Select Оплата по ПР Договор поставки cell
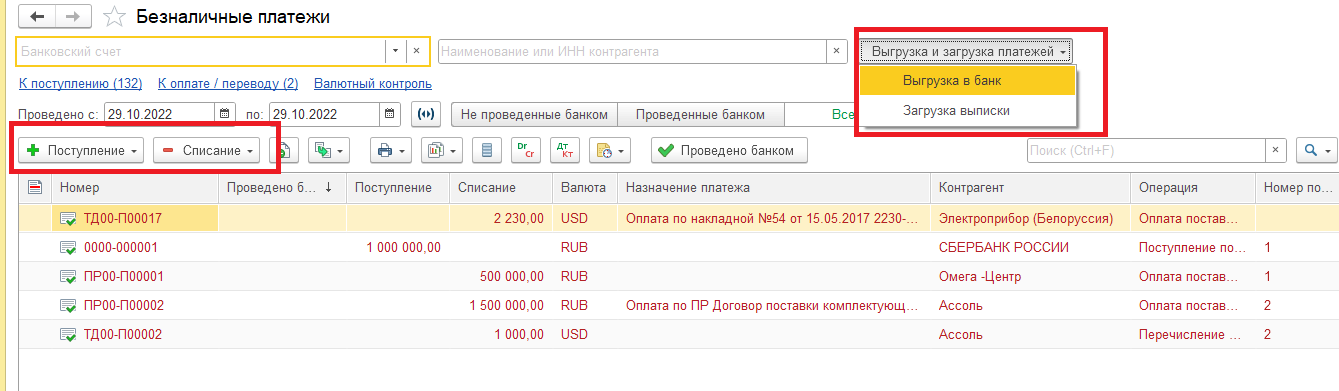This screenshot has width=1339, height=391. (x=774, y=305)
